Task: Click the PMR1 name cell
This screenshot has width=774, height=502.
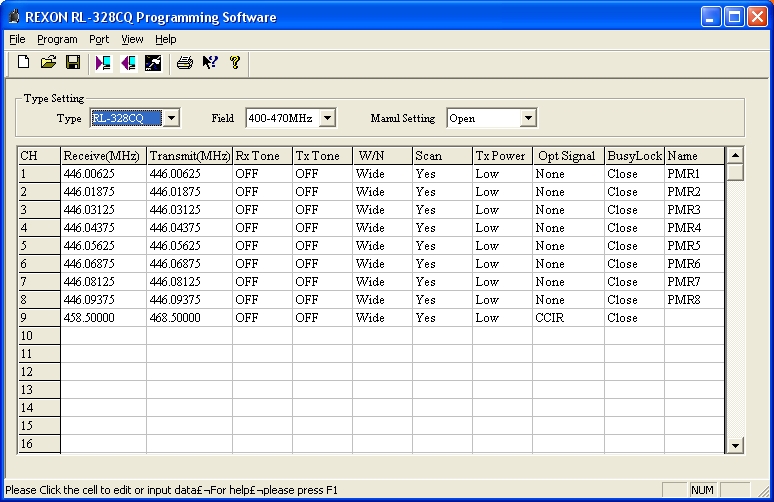Action: 695,174
